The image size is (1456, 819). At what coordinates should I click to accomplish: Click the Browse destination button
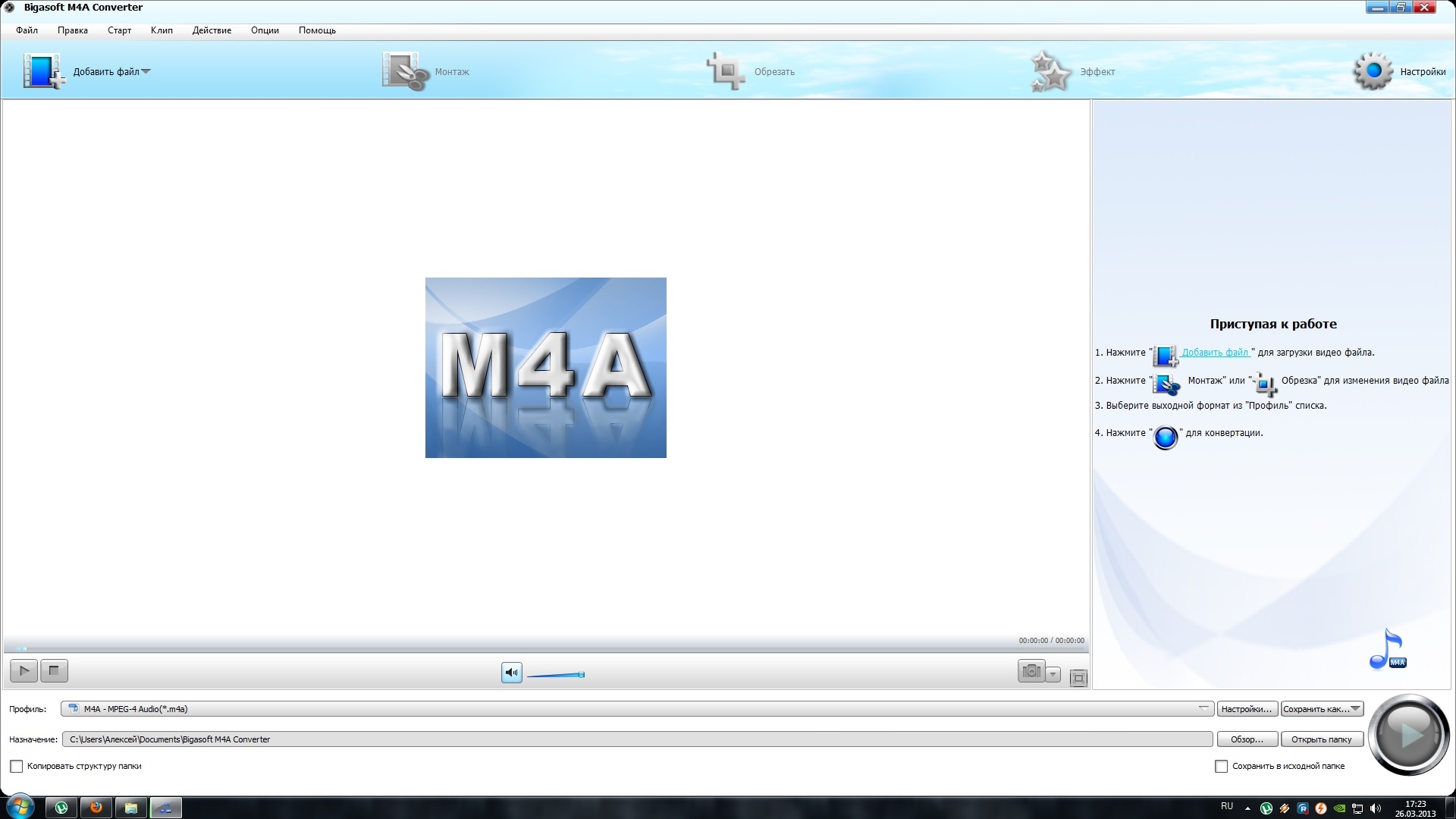point(1247,739)
